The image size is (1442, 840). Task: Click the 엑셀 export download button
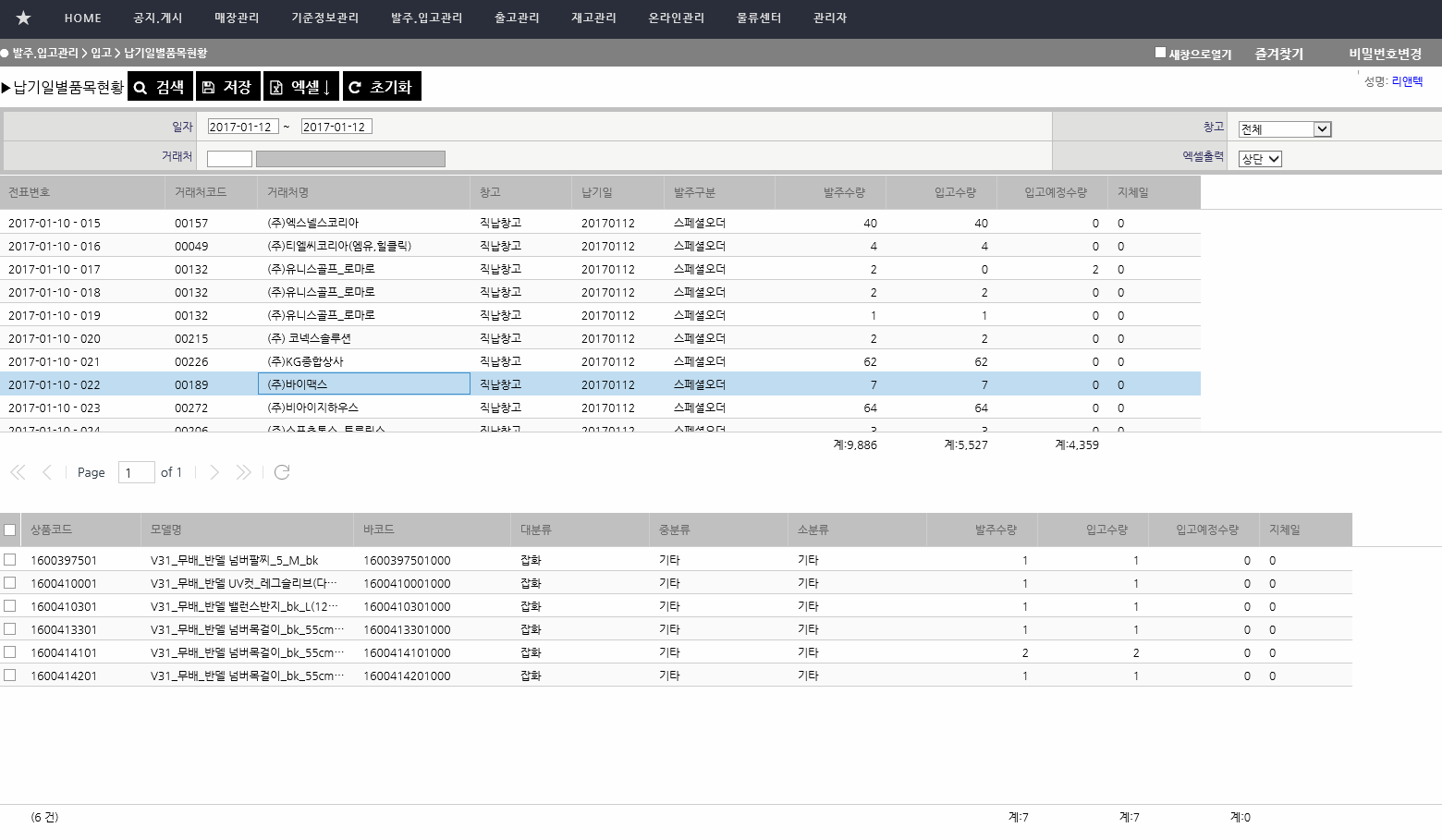301,87
